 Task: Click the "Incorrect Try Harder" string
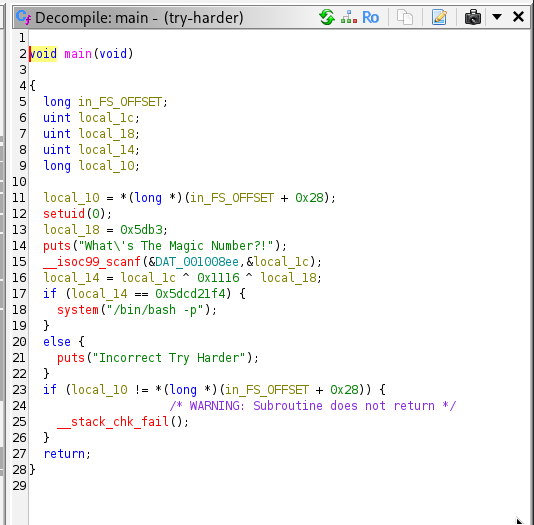tap(169, 357)
